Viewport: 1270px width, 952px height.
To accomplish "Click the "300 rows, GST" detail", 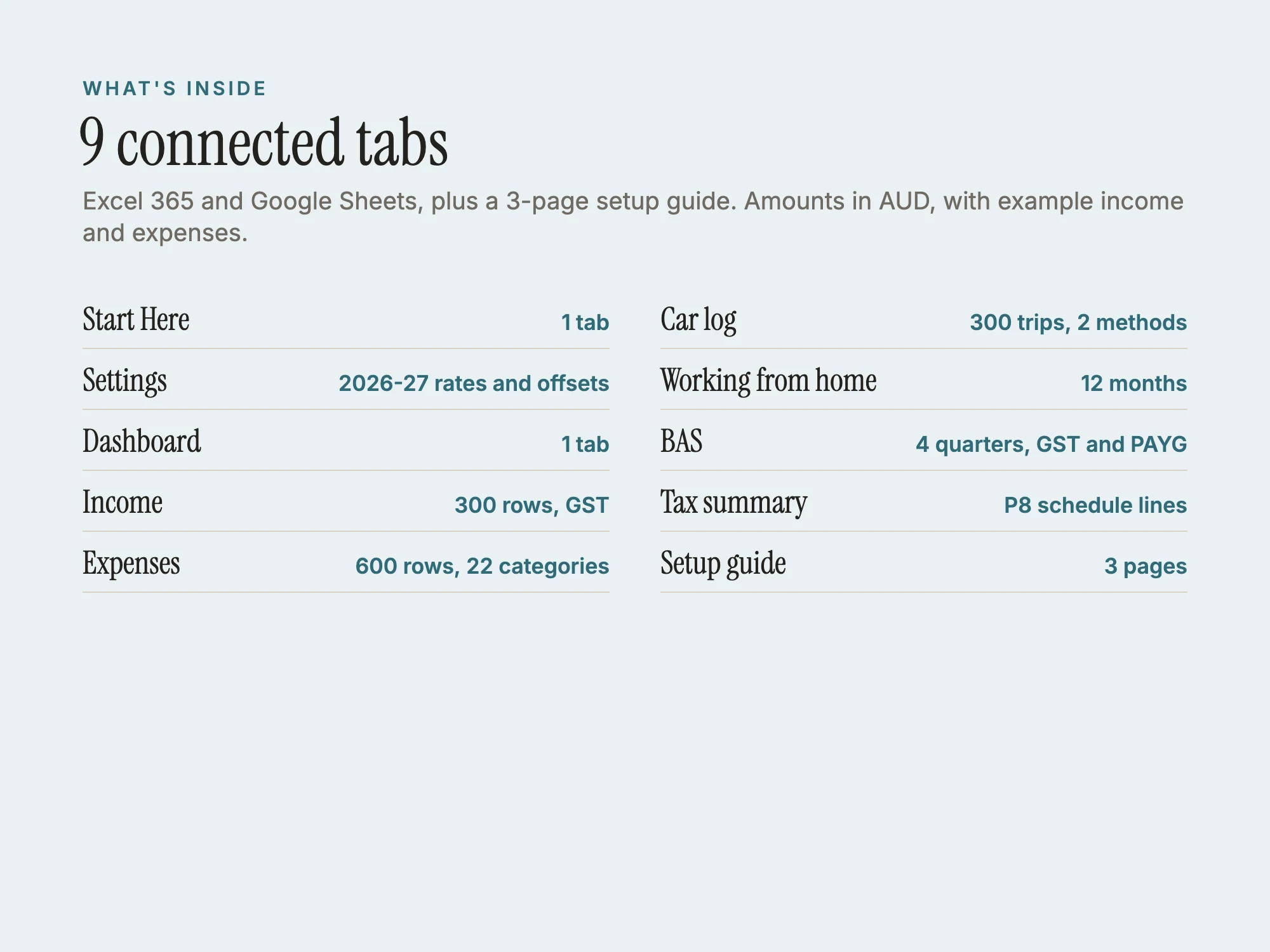I will tap(531, 505).
